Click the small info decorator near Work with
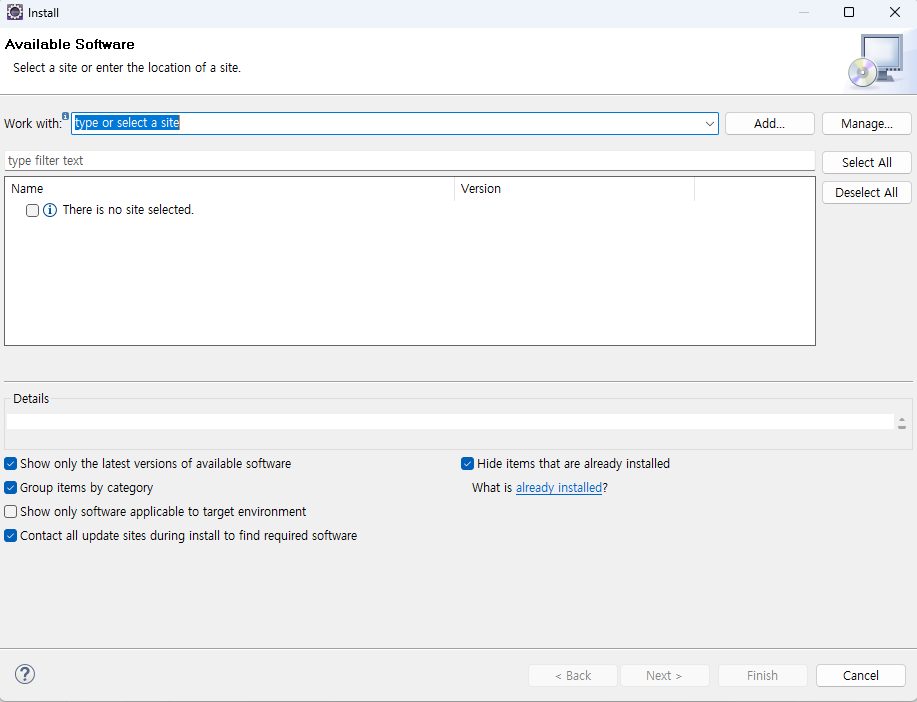The image size is (917, 702). (x=66, y=116)
